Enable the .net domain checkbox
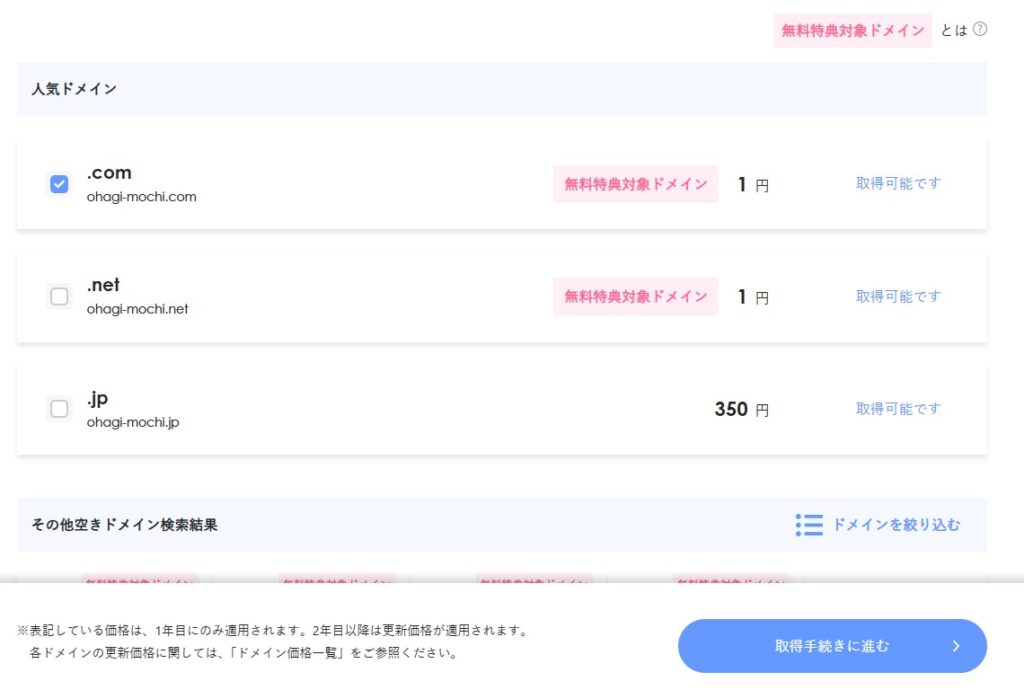 pyautogui.click(x=59, y=296)
